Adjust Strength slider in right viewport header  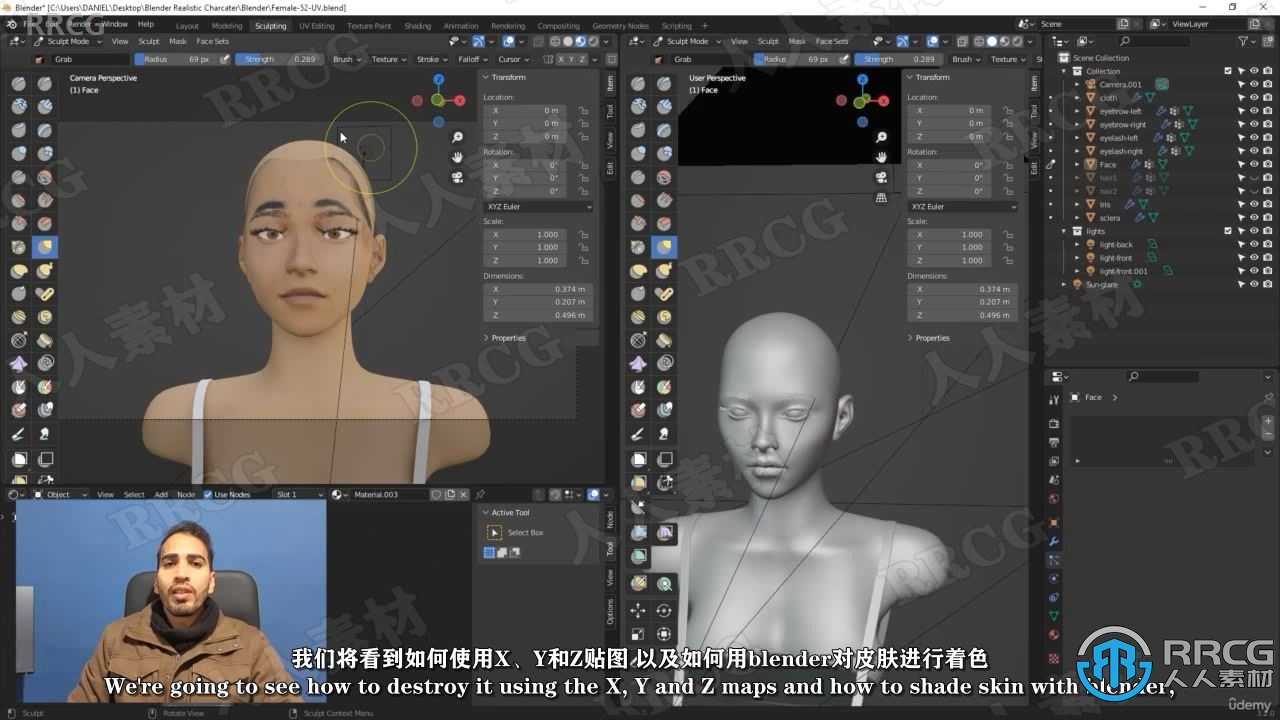tap(898, 59)
